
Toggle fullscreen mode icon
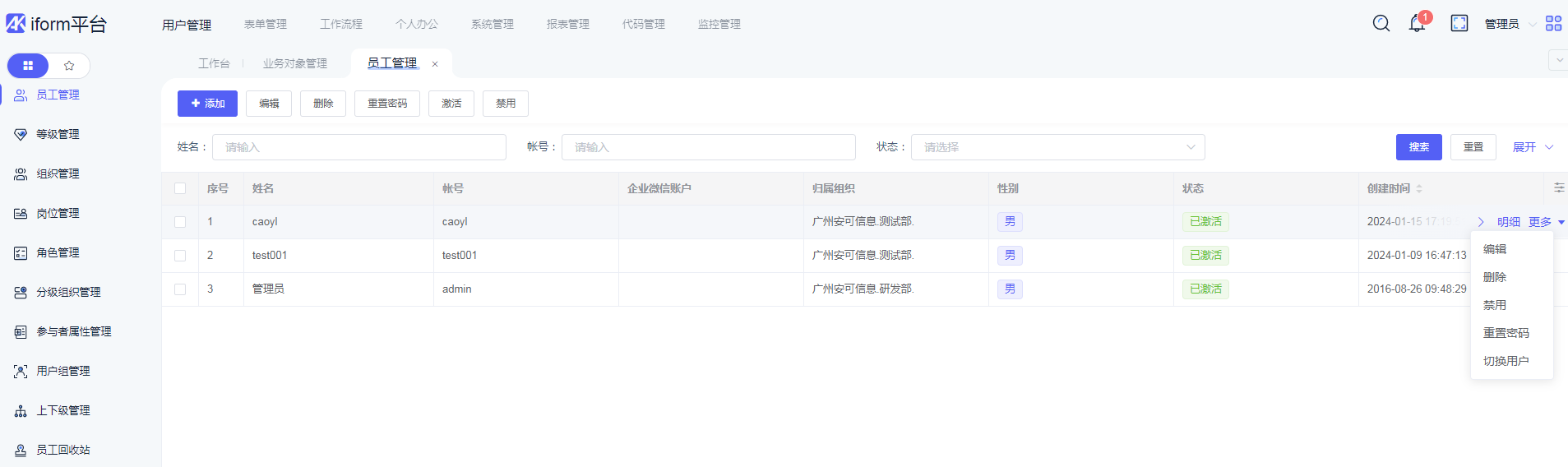coord(1459,24)
